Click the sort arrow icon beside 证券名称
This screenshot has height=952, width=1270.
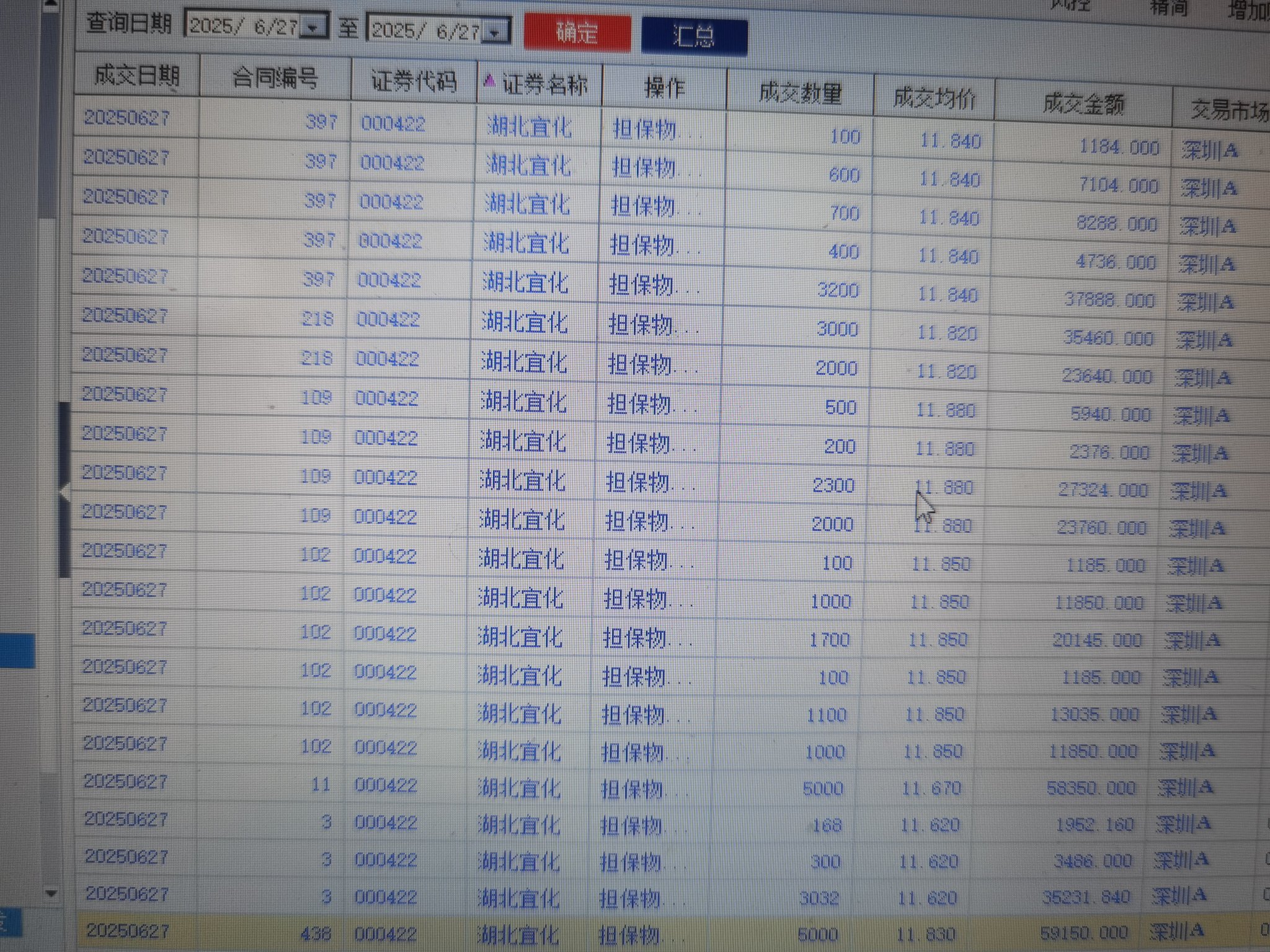point(489,81)
